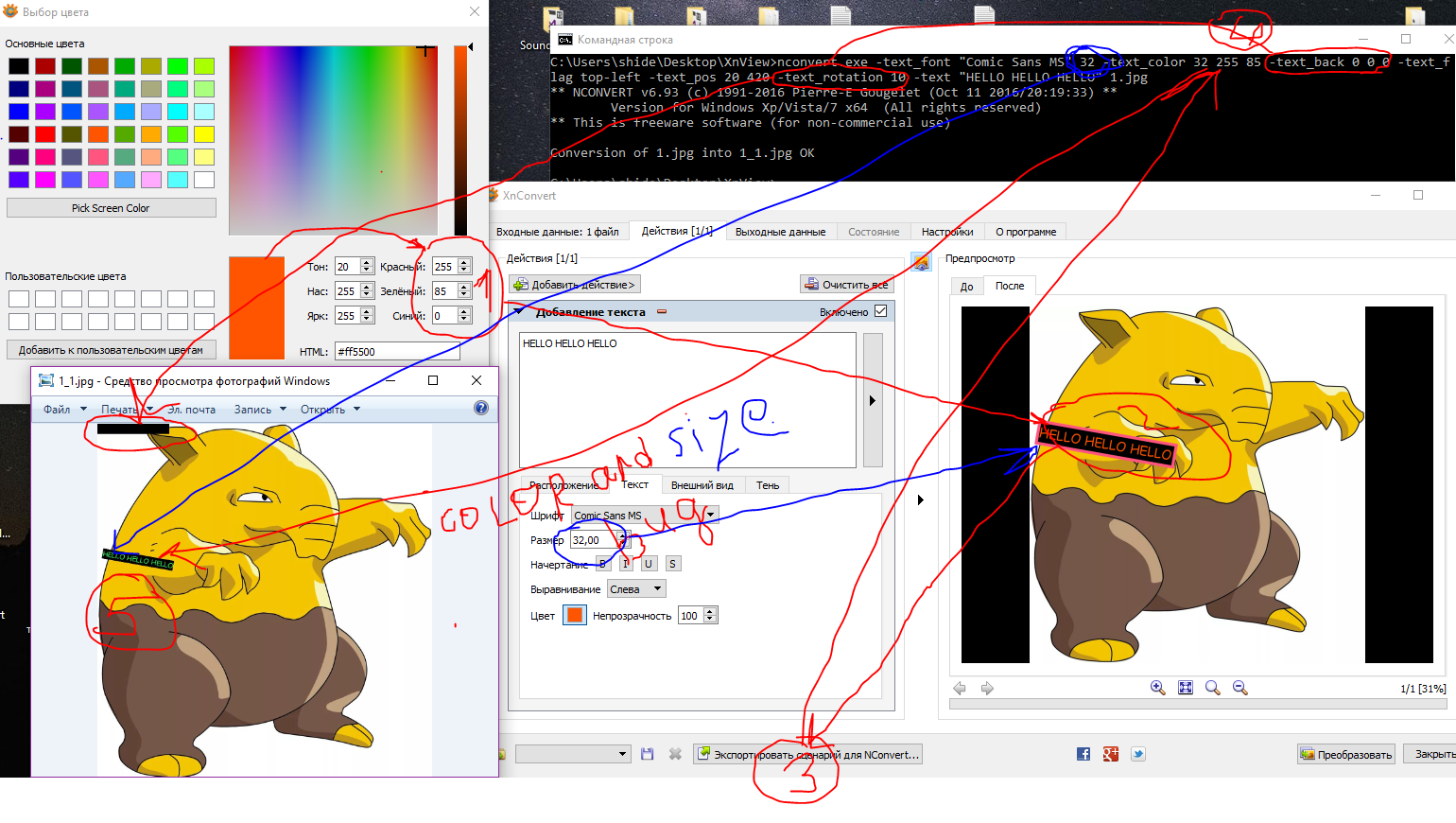Click the Красный value spinner arrows
This screenshot has width=1456, height=823.
[x=464, y=267]
